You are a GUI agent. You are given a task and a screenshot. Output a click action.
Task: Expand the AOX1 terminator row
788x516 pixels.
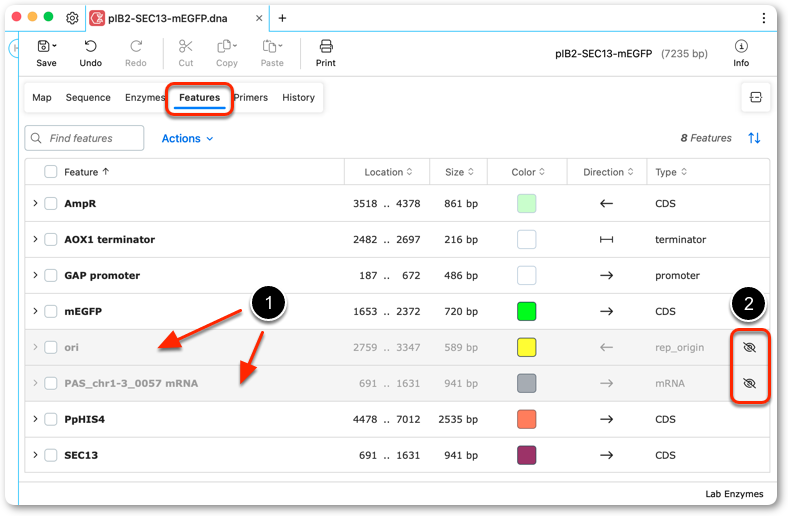(35, 239)
